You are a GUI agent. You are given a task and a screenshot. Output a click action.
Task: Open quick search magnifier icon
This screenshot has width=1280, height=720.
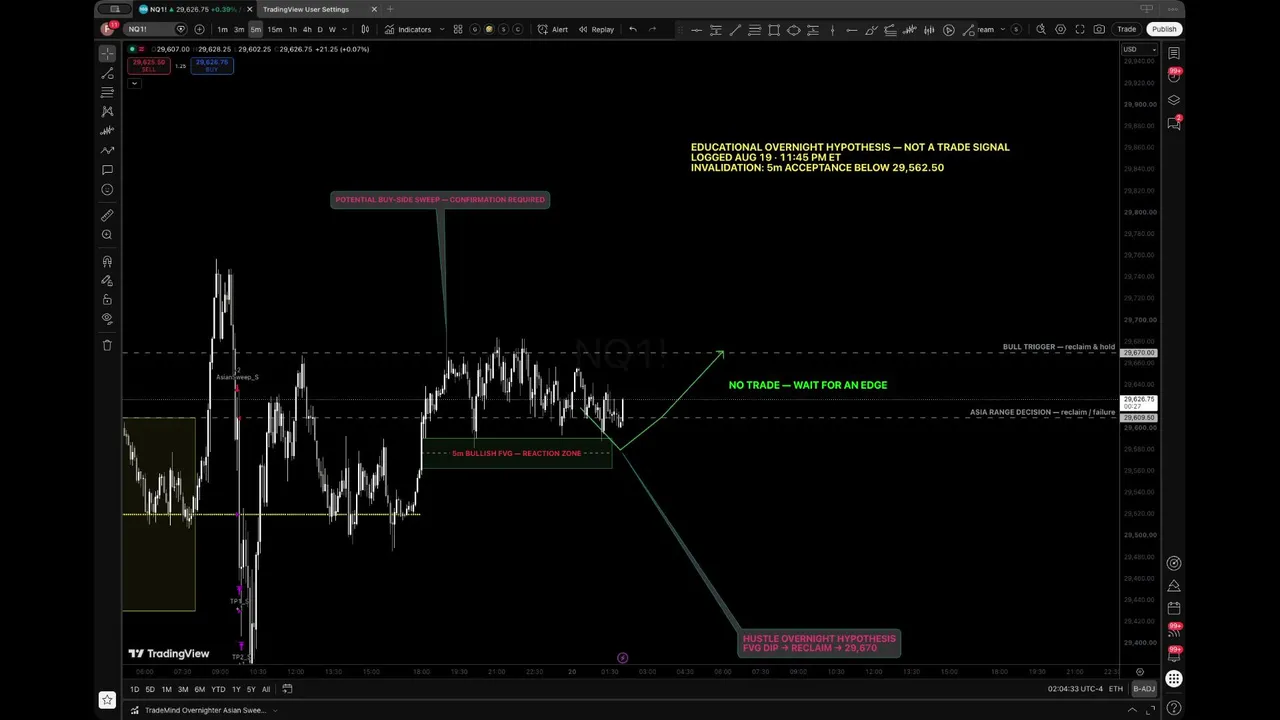pos(1041,29)
